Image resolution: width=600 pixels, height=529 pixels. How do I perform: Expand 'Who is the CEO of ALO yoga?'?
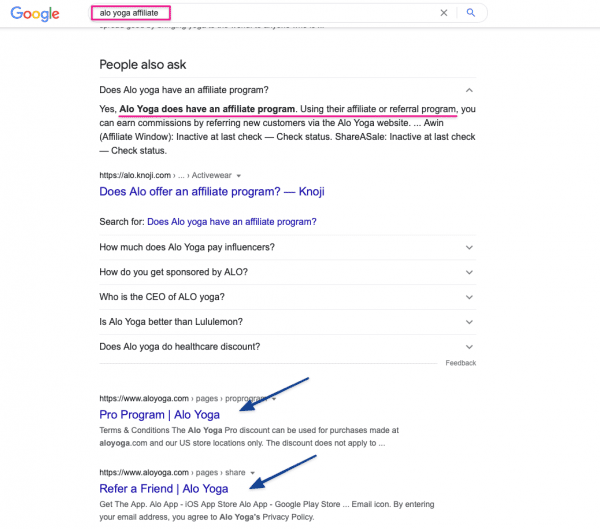pyautogui.click(x=287, y=297)
